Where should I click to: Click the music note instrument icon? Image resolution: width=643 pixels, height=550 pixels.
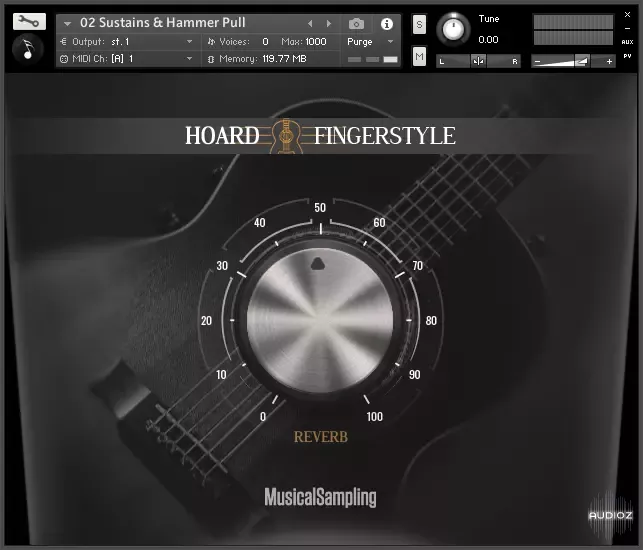click(x=28, y=49)
